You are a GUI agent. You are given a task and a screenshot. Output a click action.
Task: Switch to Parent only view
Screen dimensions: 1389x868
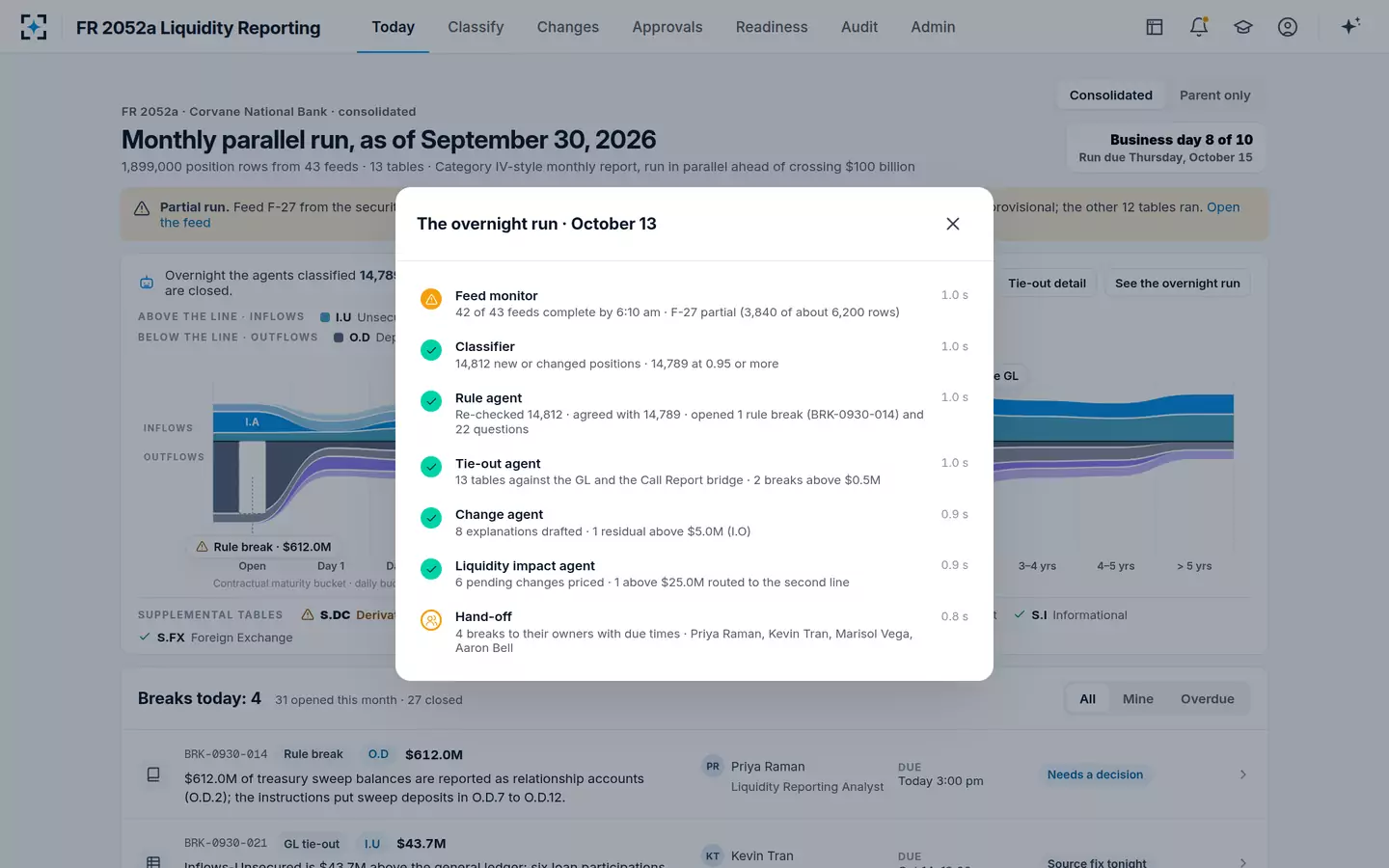[1214, 95]
